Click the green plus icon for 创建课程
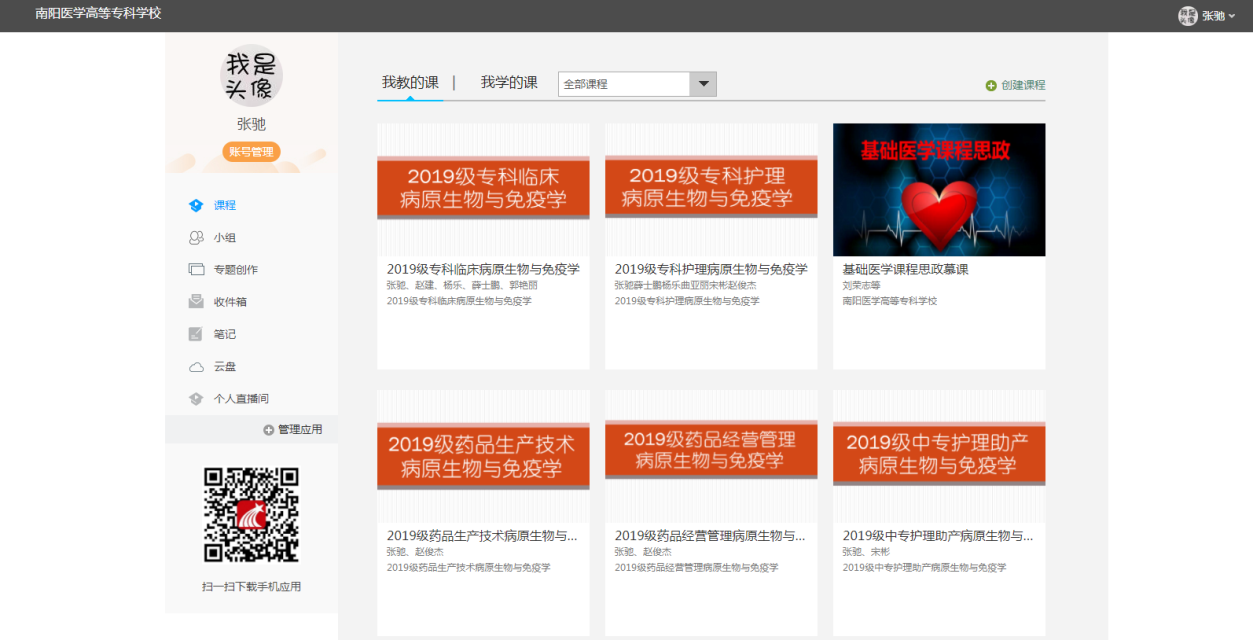The height and width of the screenshot is (640, 1253). coord(991,86)
